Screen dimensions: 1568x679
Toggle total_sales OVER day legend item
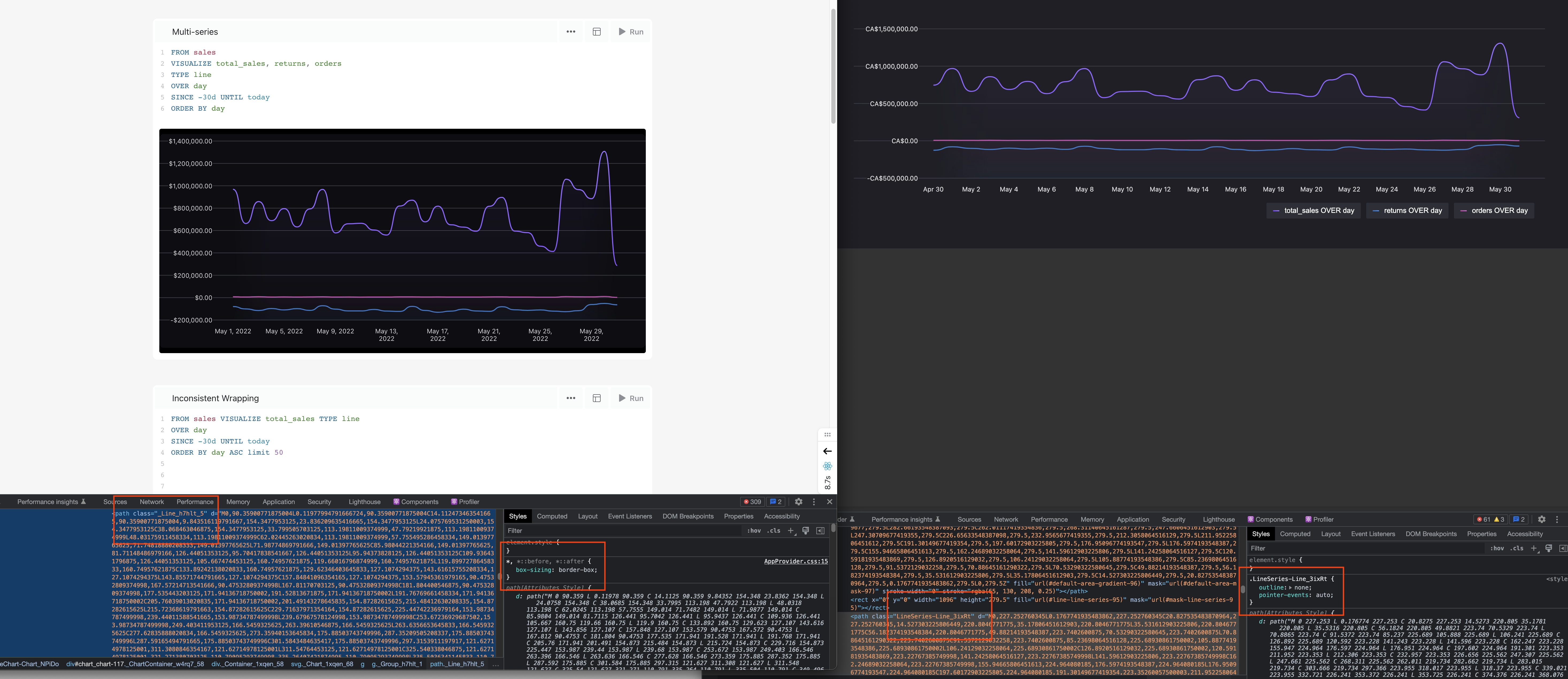pos(1314,210)
